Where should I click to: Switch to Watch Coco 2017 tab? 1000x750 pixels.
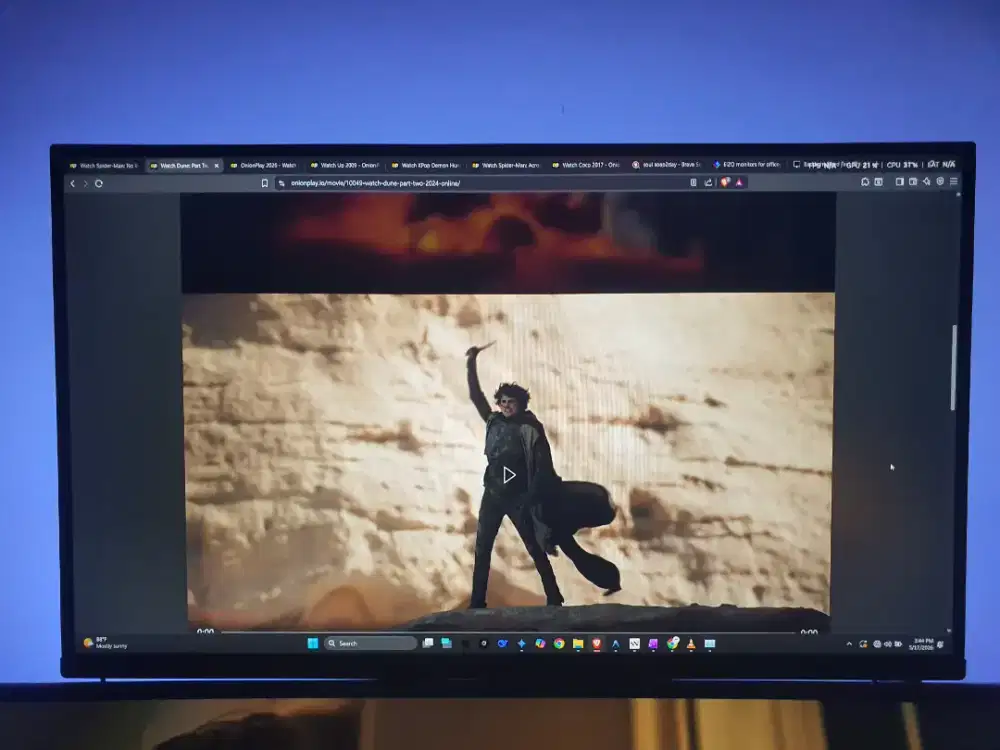[586, 165]
